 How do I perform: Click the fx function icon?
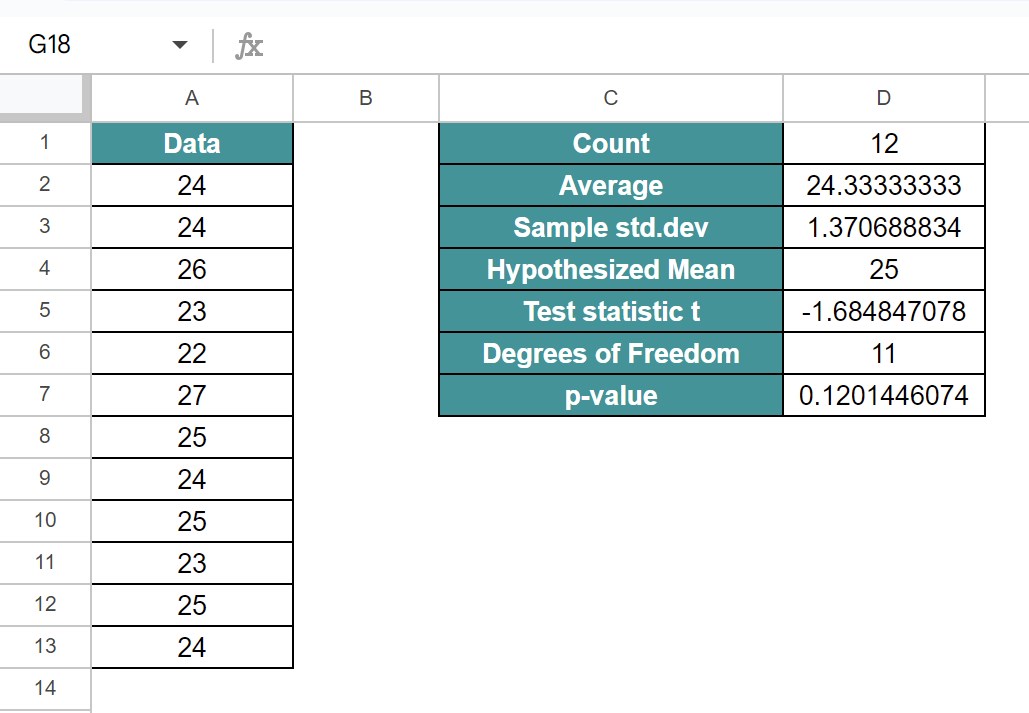click(249, 45)
